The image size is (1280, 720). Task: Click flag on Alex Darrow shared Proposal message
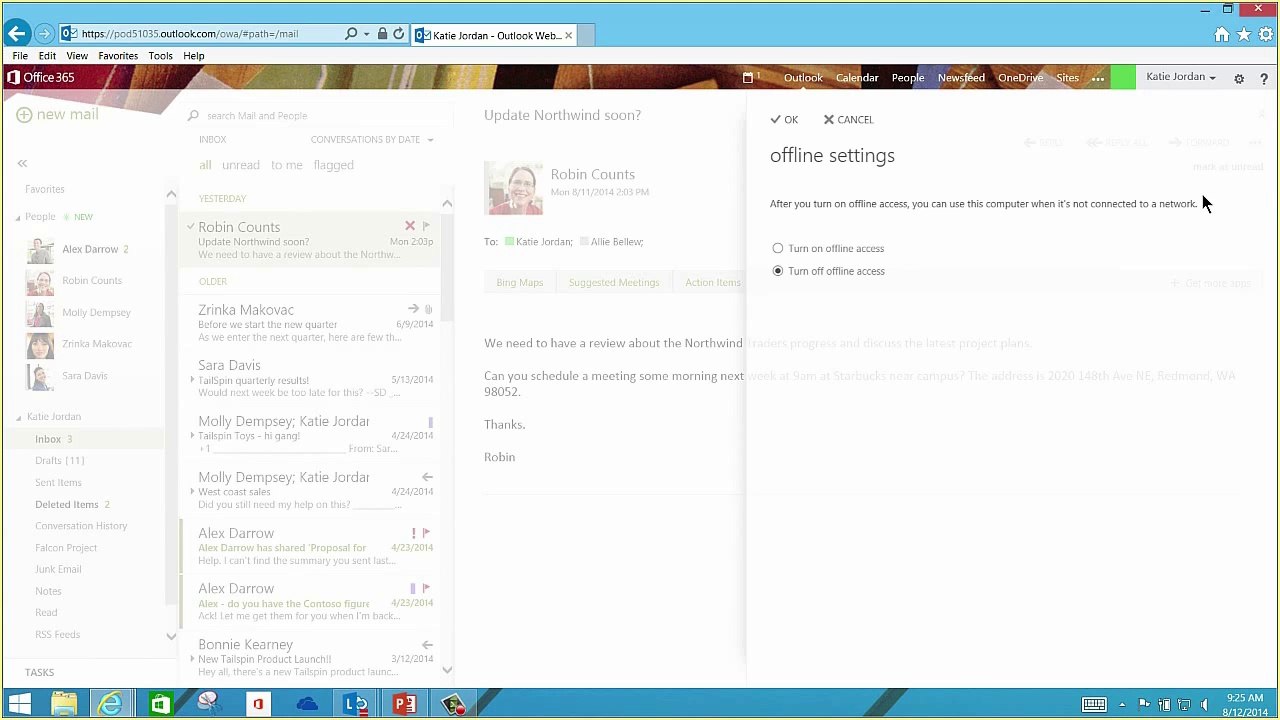click(426, 533)
